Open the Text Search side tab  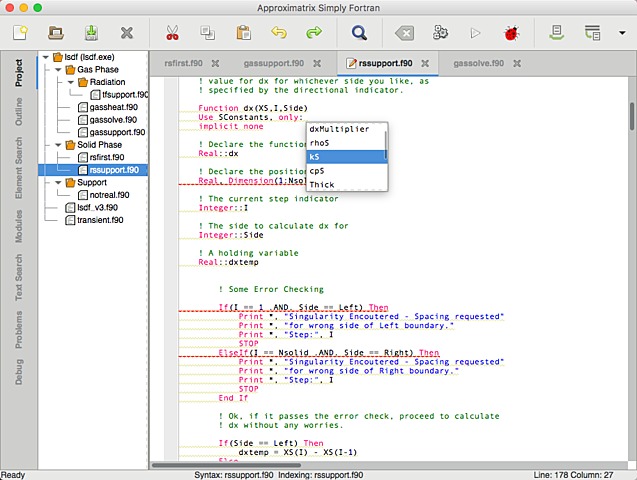19,277
